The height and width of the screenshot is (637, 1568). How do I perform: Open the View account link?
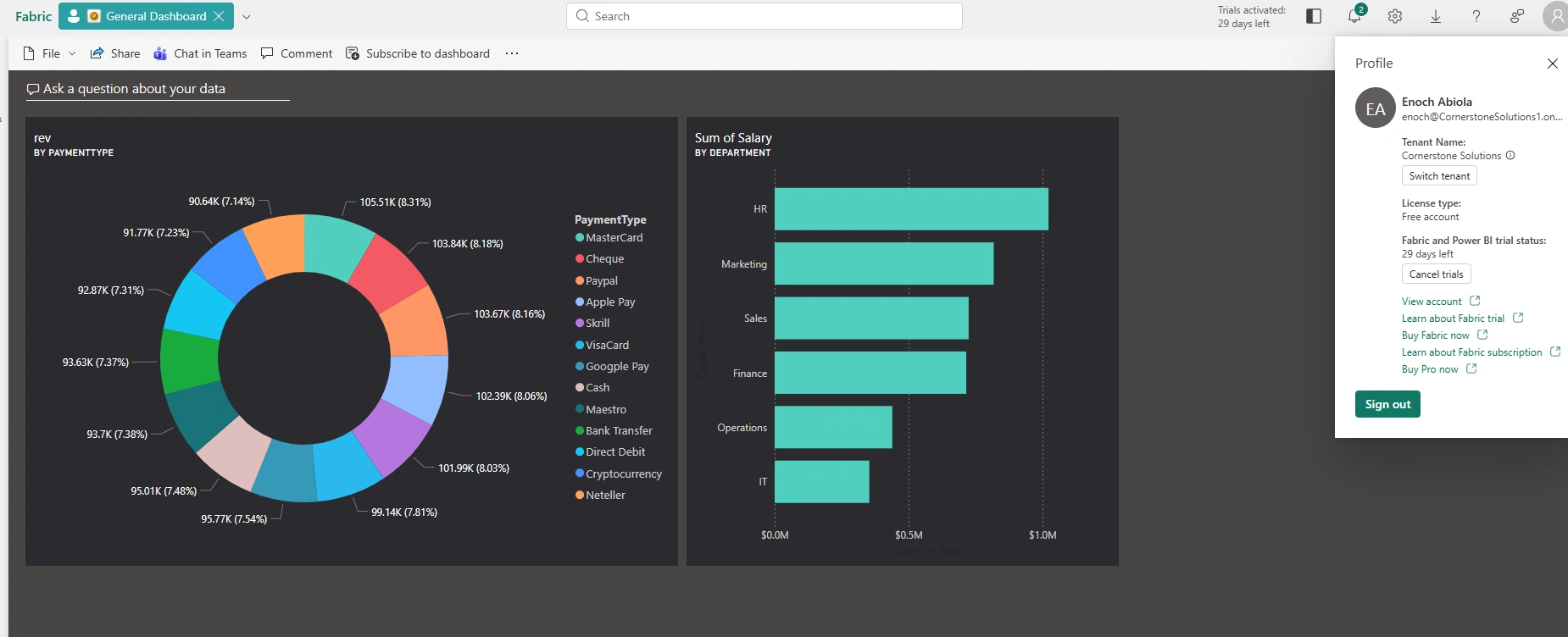coord(1432,302)
